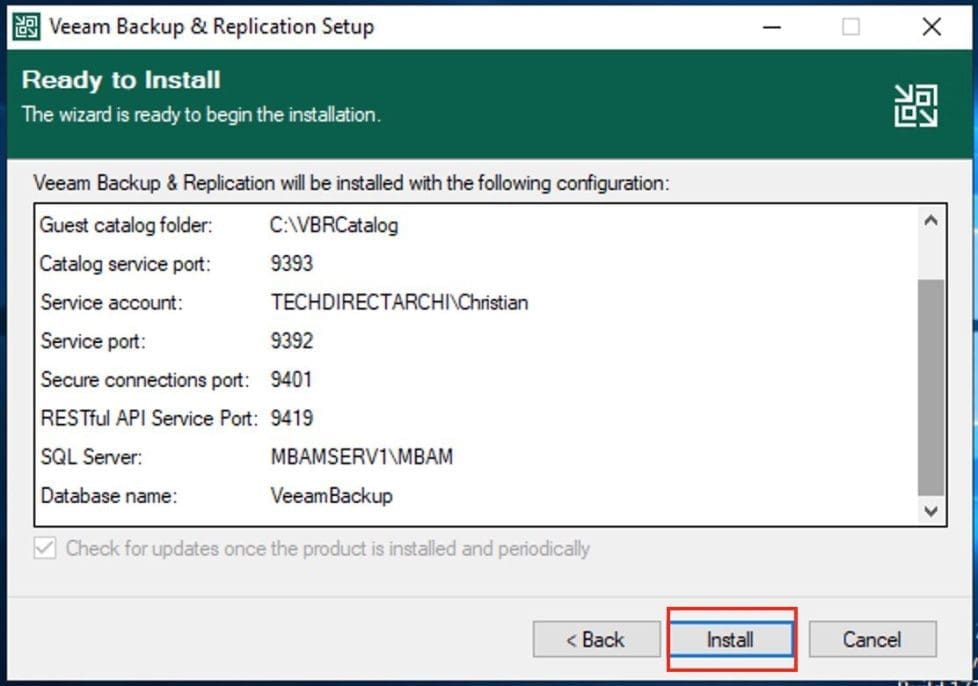The width and height of the screenshot is (978, 686).
Task: Start the installation with the Install button
Action: (731, 639)
